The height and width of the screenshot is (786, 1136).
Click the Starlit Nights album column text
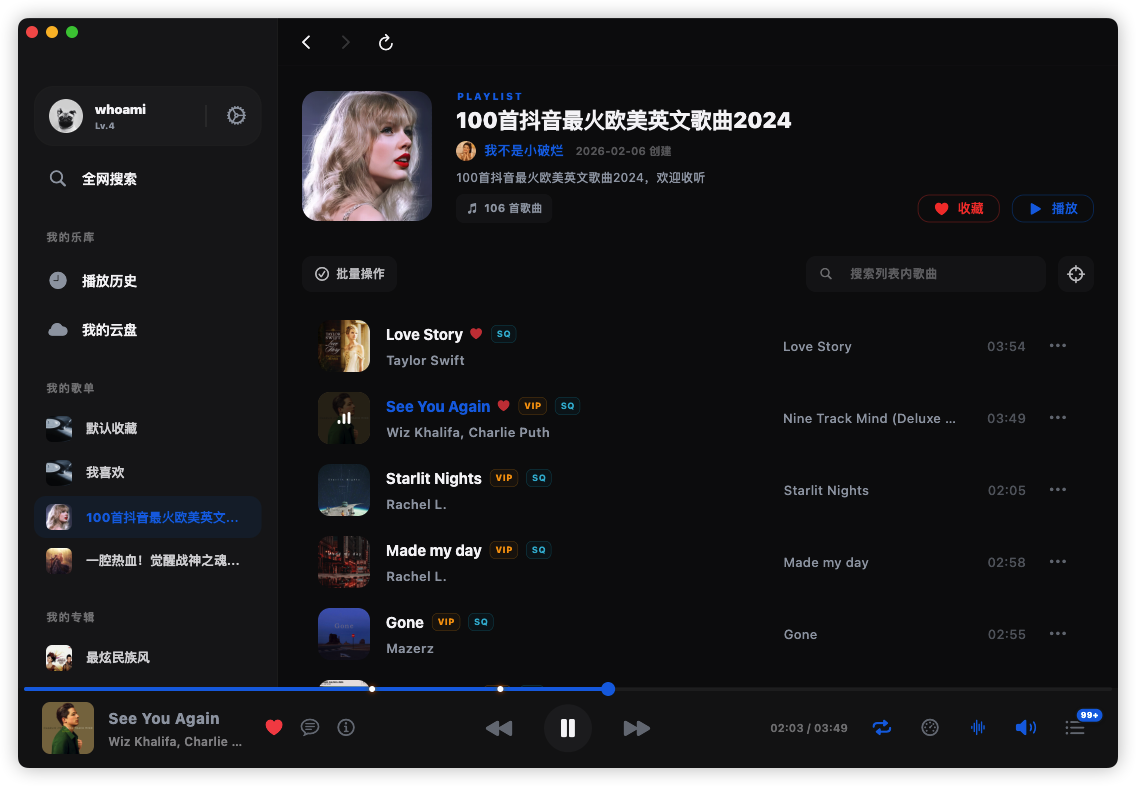click(826, 490)
